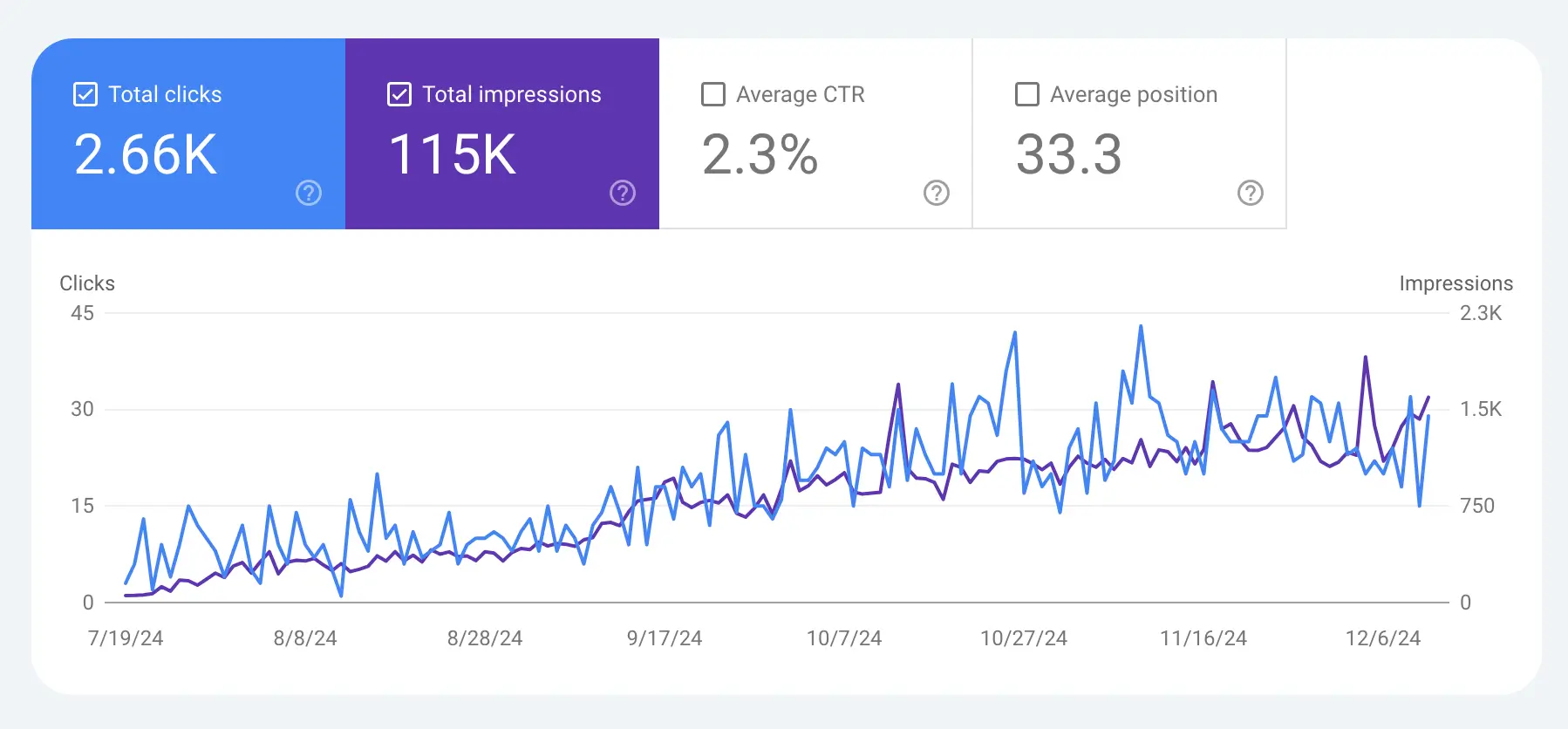Open help icon on Total impressions card
This screenshot has height=729, width=1568.
623,193
